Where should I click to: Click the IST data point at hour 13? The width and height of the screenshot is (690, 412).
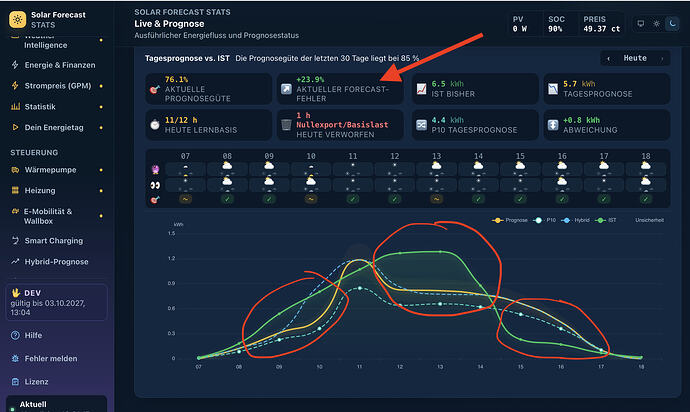click(440, 252)
